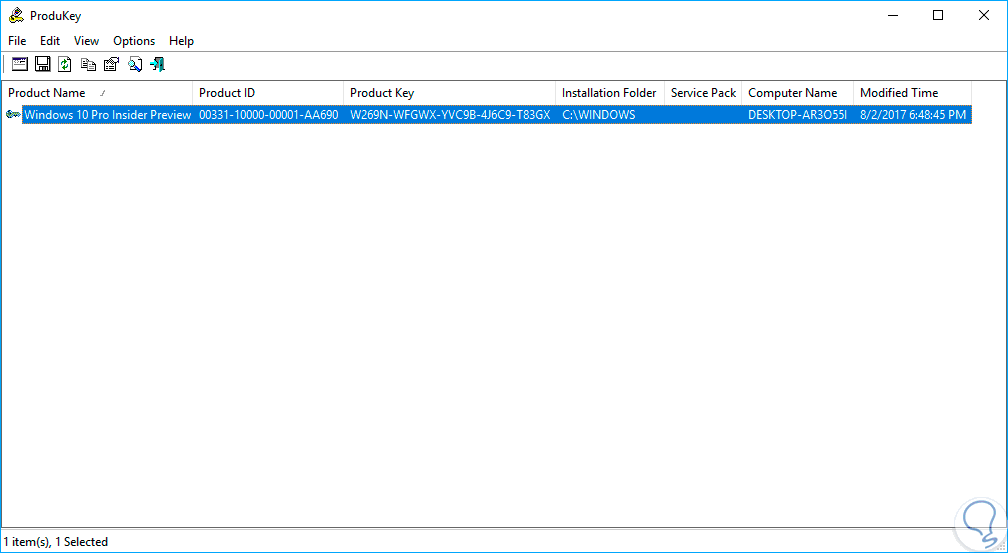Sort by Product ID column header
This screenshot has height=553, width=1008.
click(x=268, y=93)
